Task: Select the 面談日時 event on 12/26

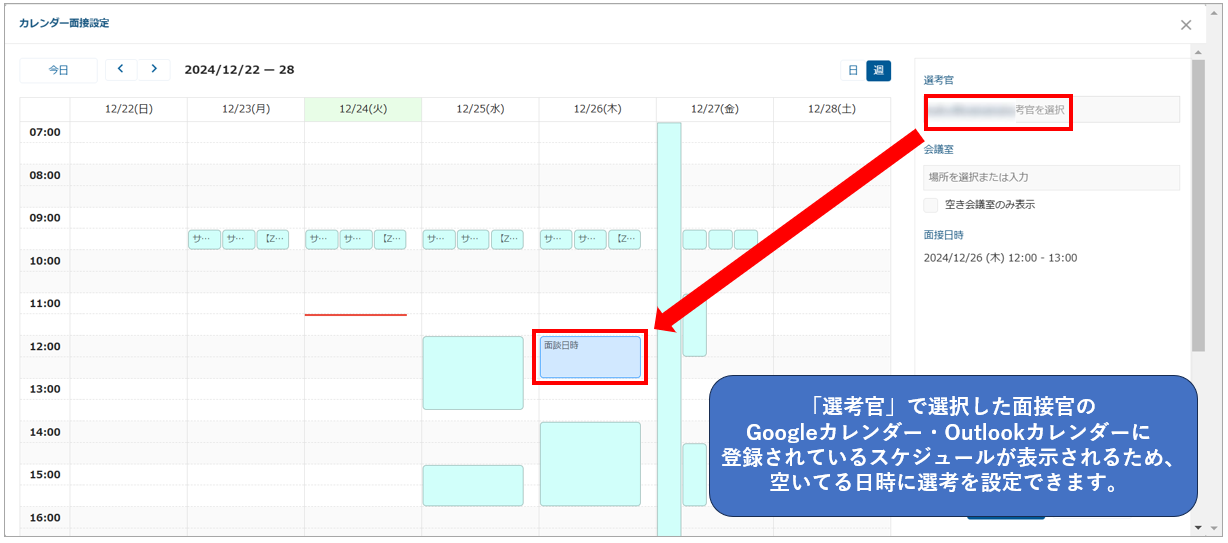Action: click(590, 358)
